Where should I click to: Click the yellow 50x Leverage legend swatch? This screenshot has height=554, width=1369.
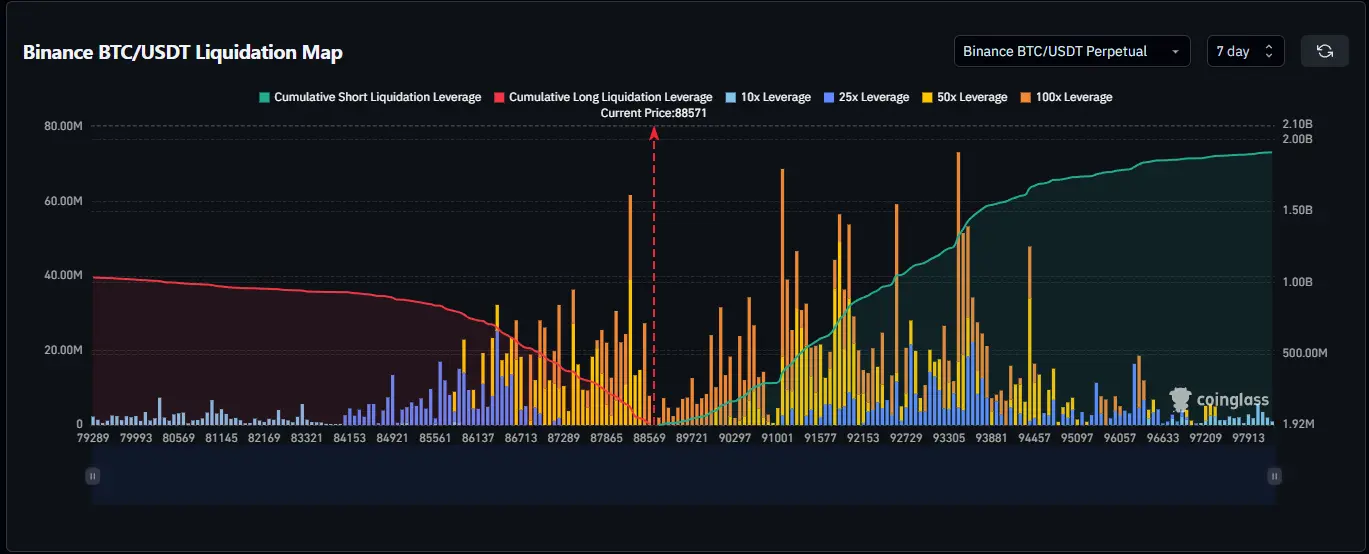click(926, 97)
